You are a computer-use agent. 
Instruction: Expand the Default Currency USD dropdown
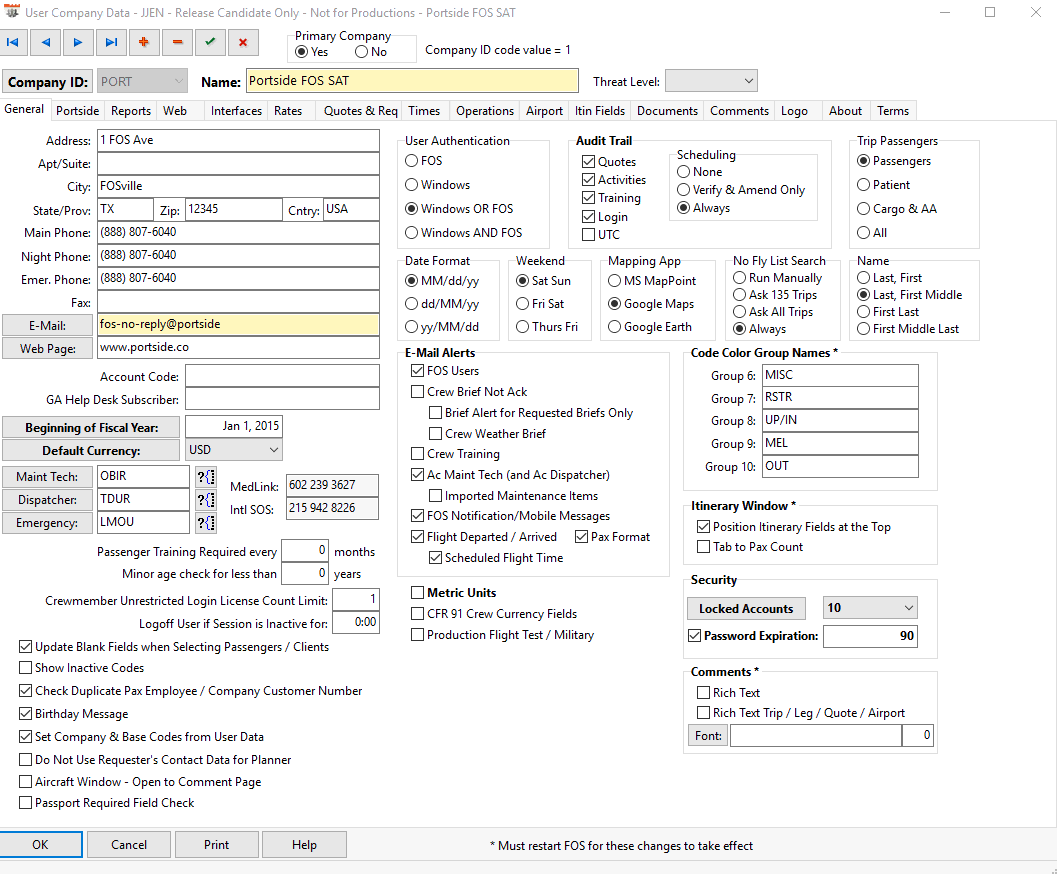(233, 451)
